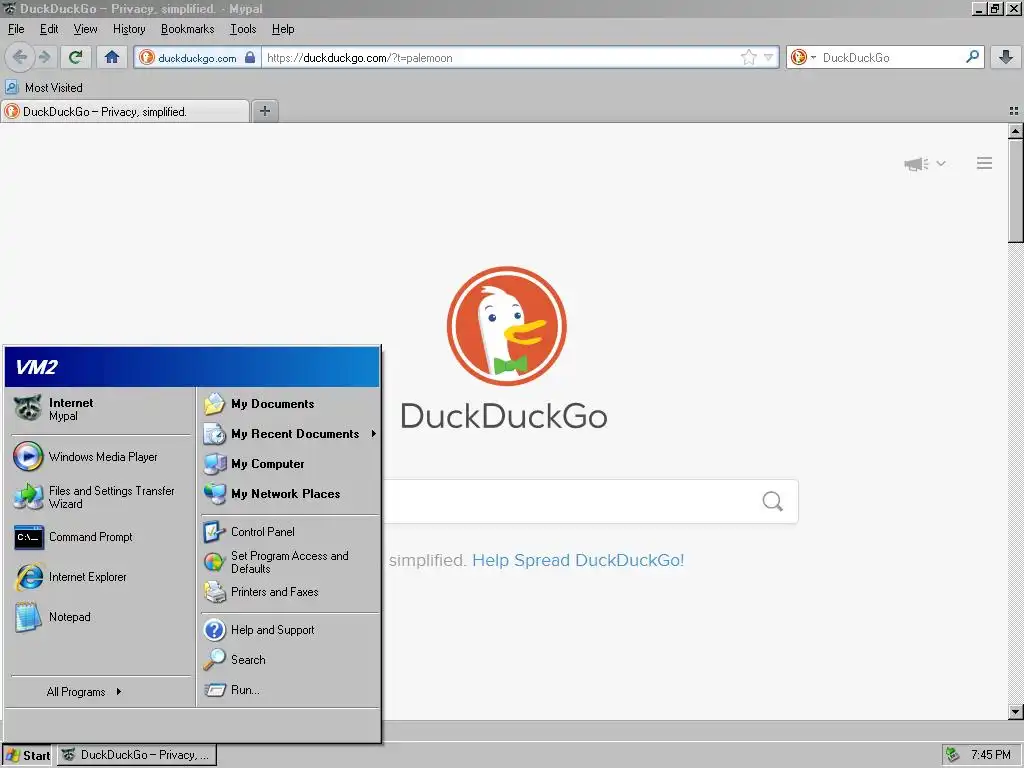Click the DuckDuckGo taskbar window button

[137, 755]
